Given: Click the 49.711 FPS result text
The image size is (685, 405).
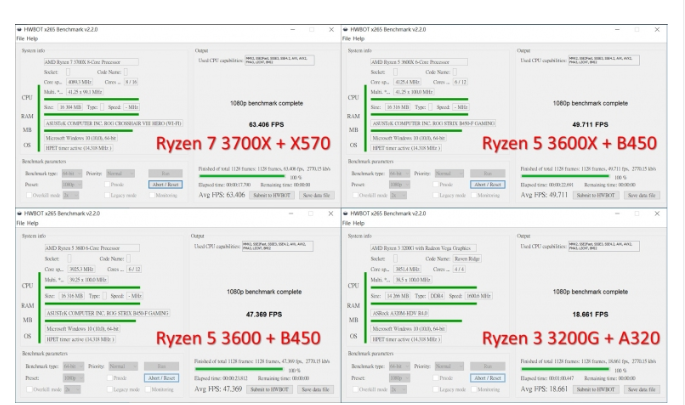Looking at the screenshot, I should (x=590, y=125).
